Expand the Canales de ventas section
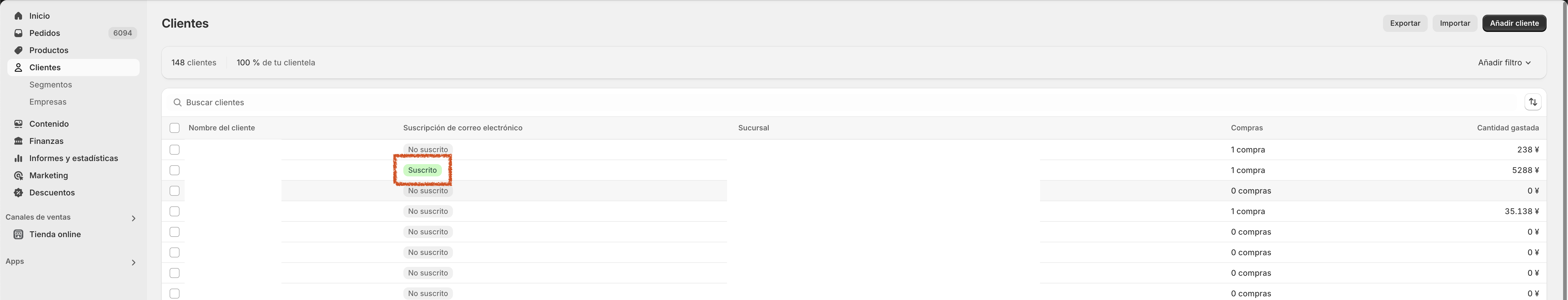This screenshot has height=300, width=1568. [133, 218]
